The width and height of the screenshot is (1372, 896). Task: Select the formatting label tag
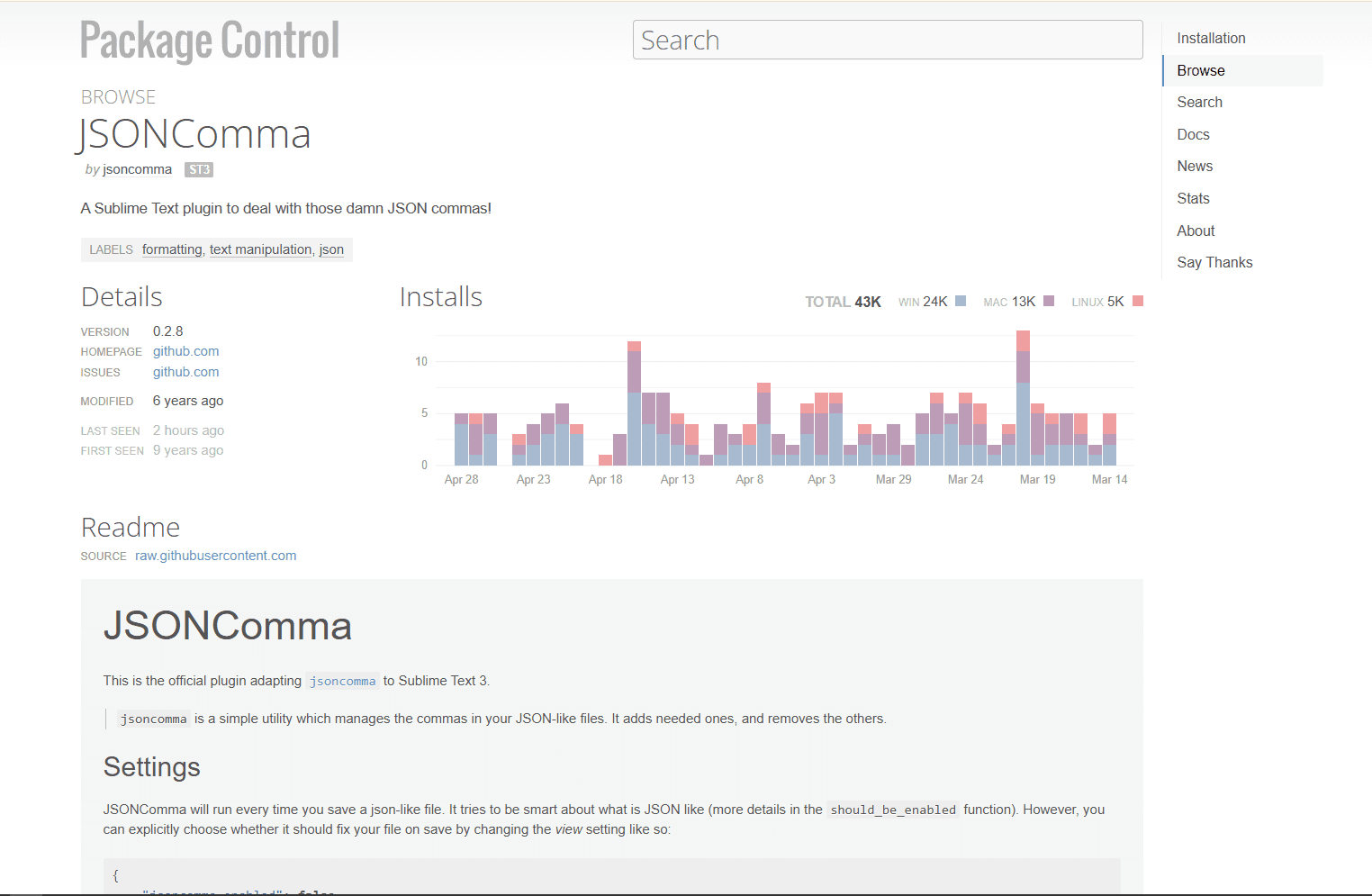172,249
